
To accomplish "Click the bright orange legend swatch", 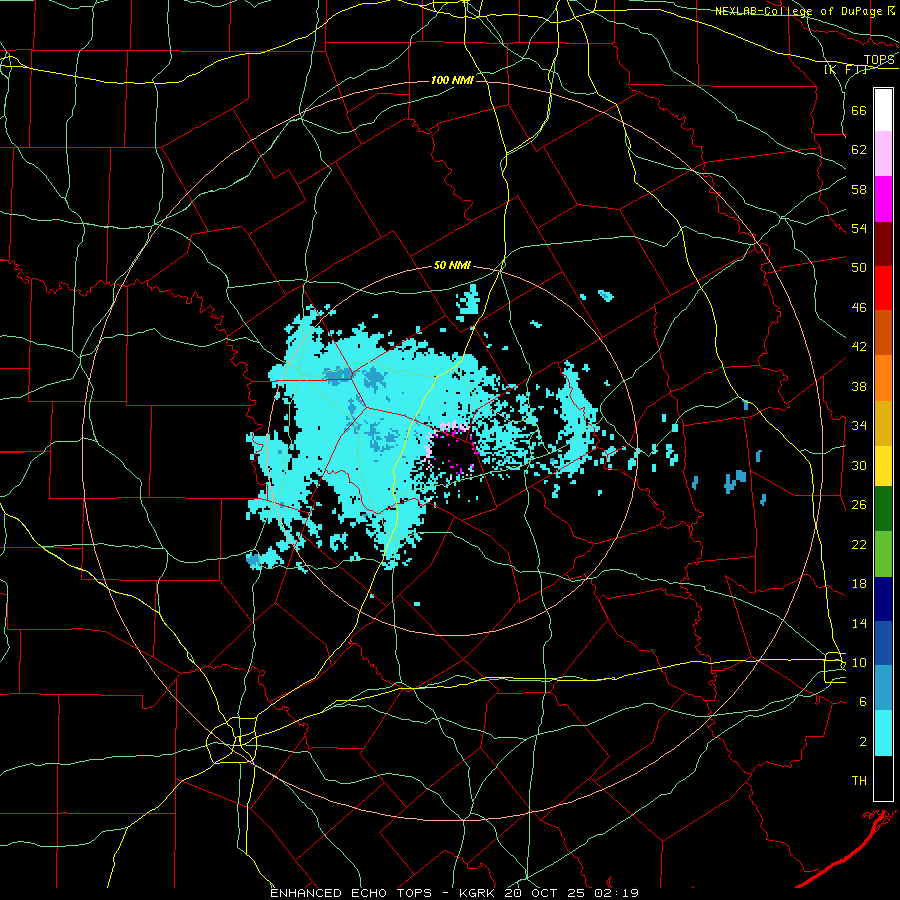I will pyautogui.click(x=883, y=378).
